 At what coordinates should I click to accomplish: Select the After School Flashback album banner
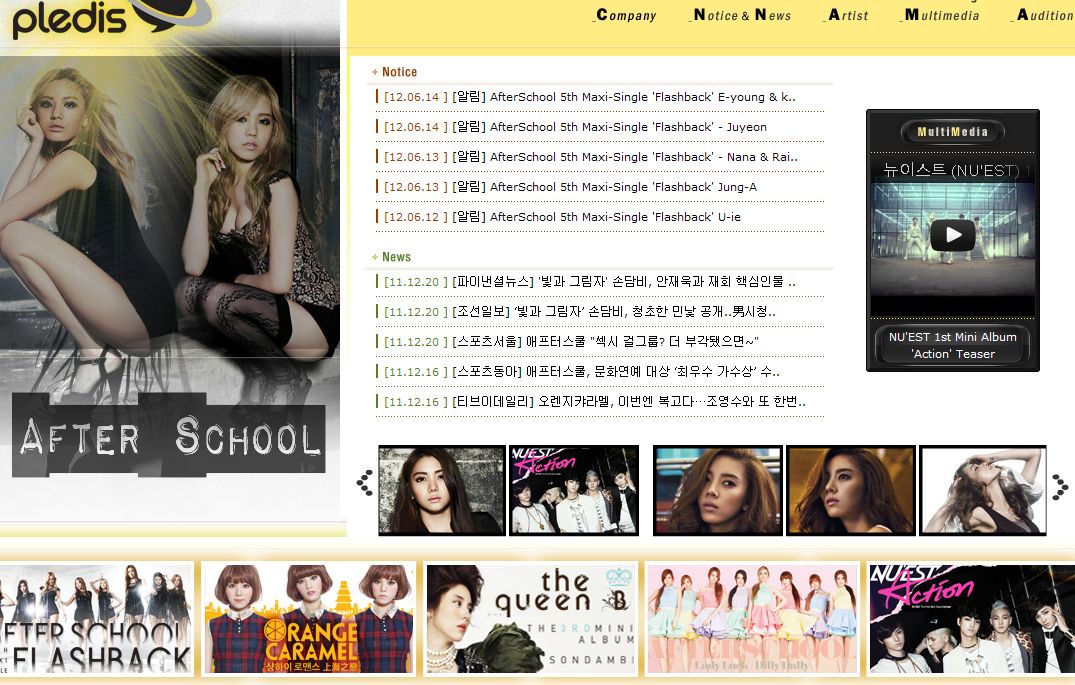coord(96,618)
